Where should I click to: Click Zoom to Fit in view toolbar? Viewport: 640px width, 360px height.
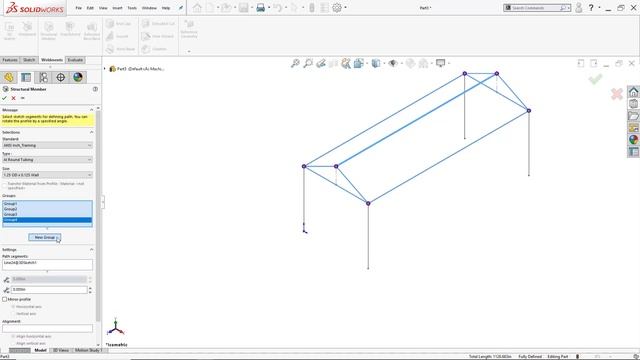click(295, 63)
